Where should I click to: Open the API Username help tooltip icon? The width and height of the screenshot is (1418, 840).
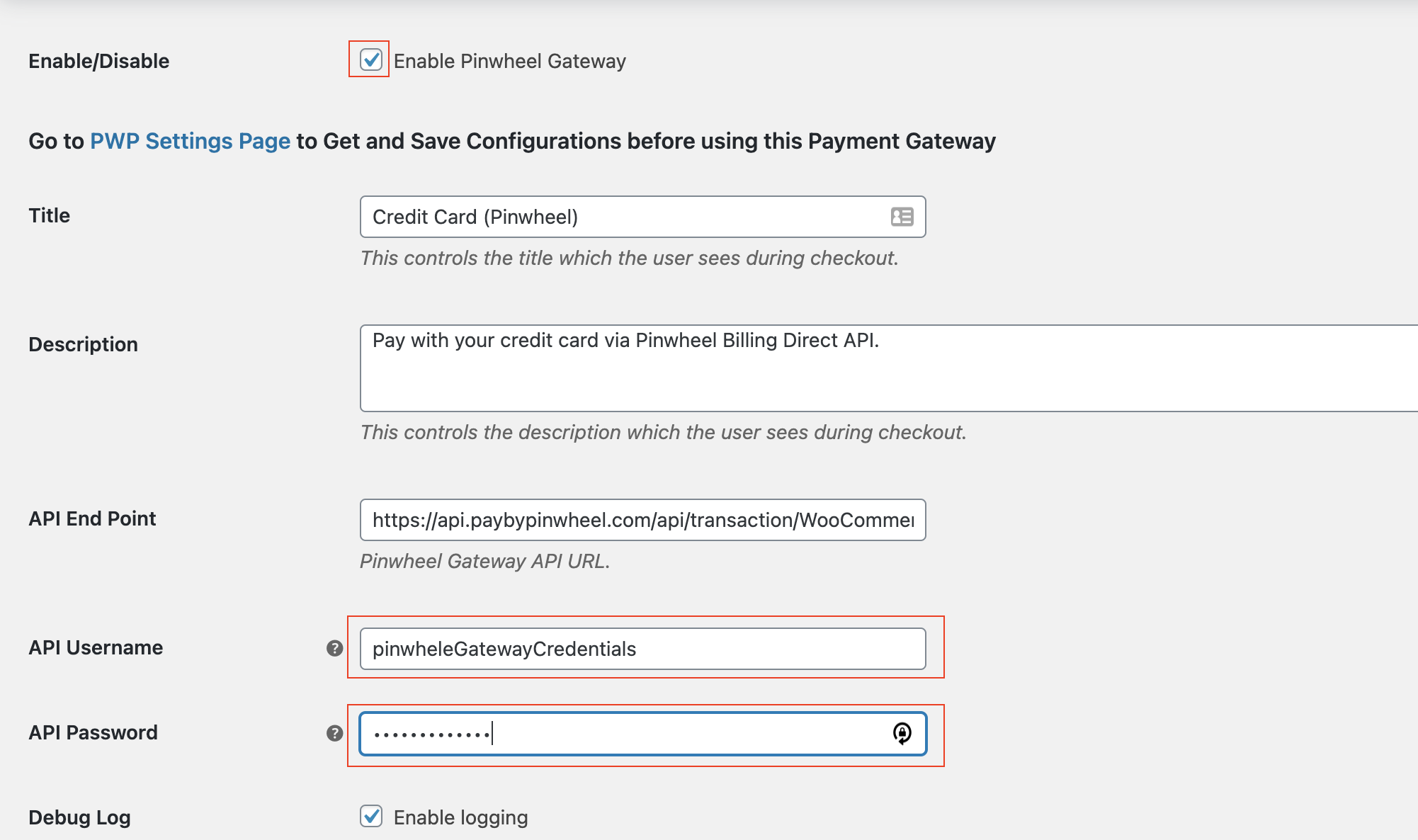(335, 648)
